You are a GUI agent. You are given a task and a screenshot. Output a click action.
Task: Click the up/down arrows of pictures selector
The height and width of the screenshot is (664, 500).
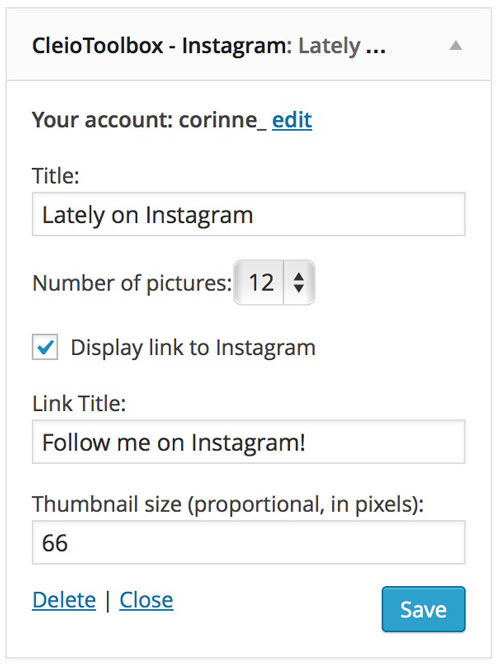[299, 282]
